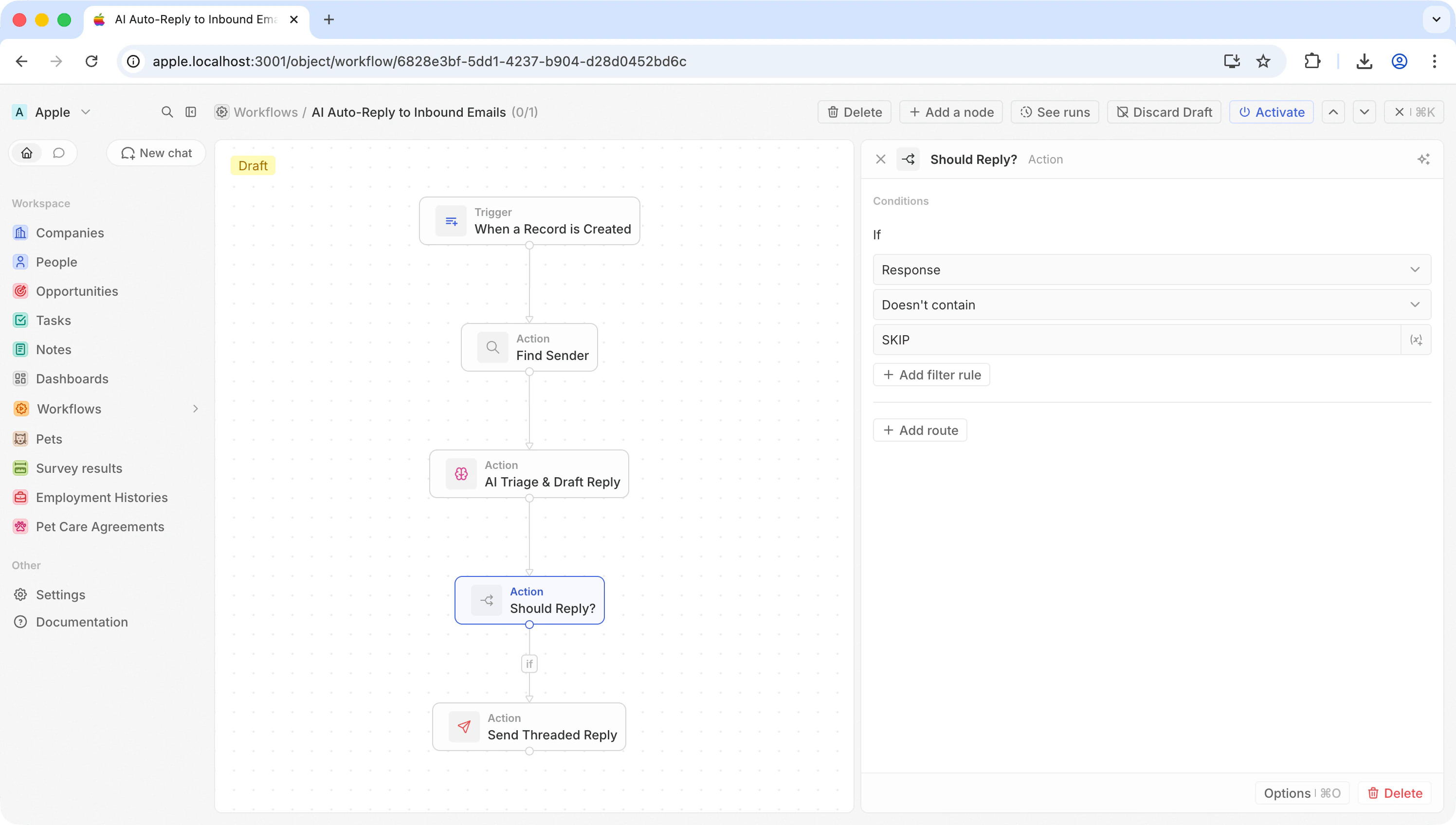Click the if branch label on canvas
This screenshot has width=1456, height=825.
pos(529,664)
